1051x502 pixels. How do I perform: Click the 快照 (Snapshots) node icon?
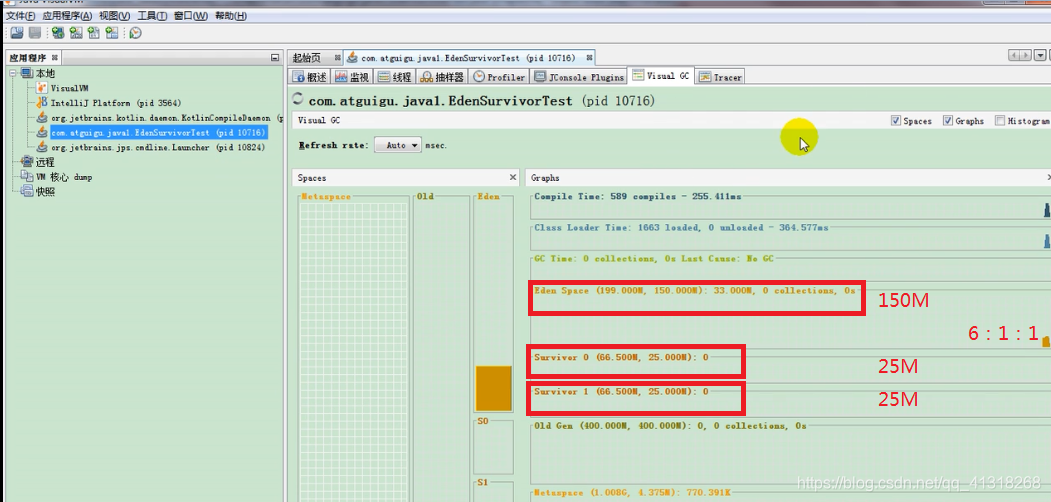pyautogui.click(x=27, y=192)
